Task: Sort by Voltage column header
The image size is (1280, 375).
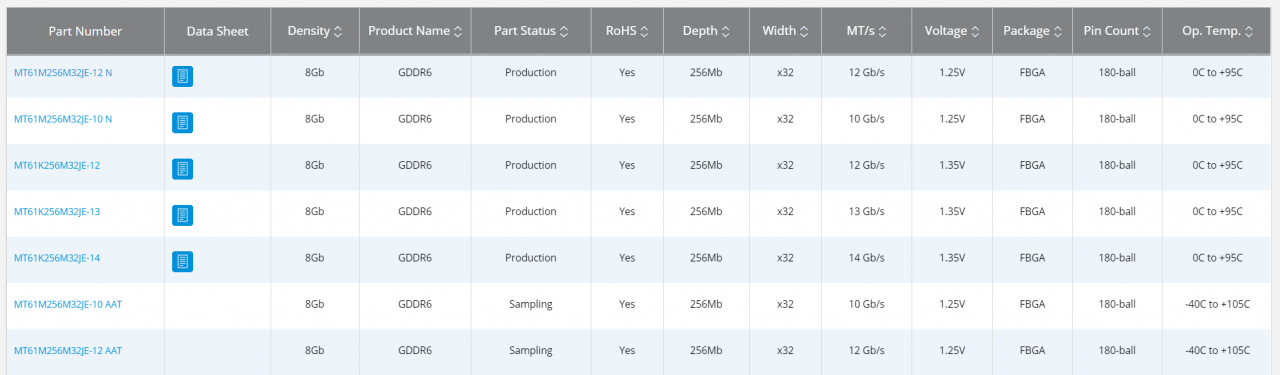Action: 952,31
